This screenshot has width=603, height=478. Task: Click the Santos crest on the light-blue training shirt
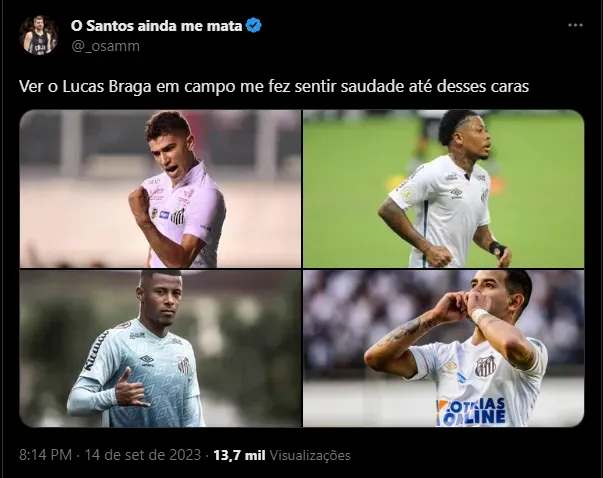[x=184, y=365]
